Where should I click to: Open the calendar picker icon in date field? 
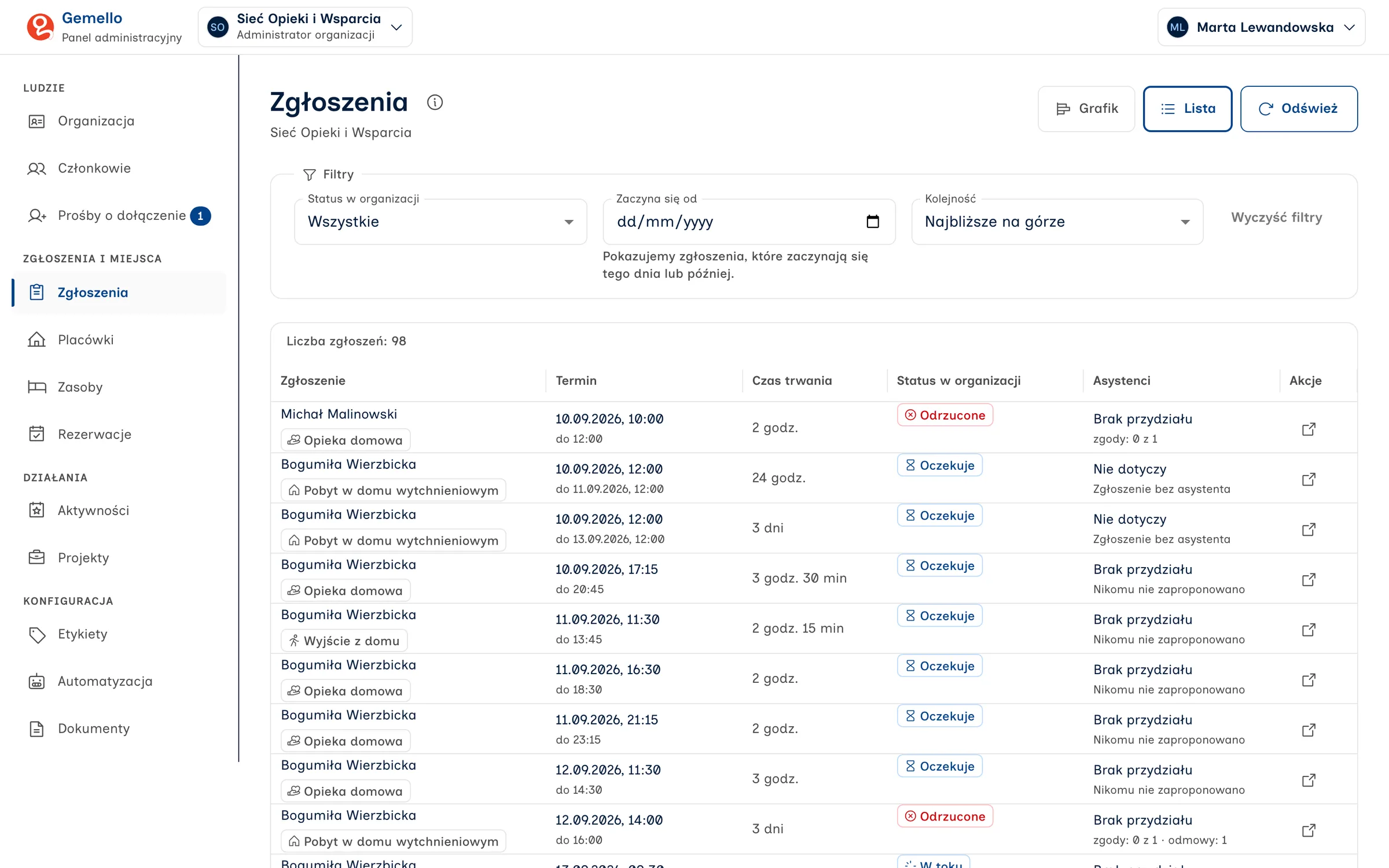click(873, 222)
